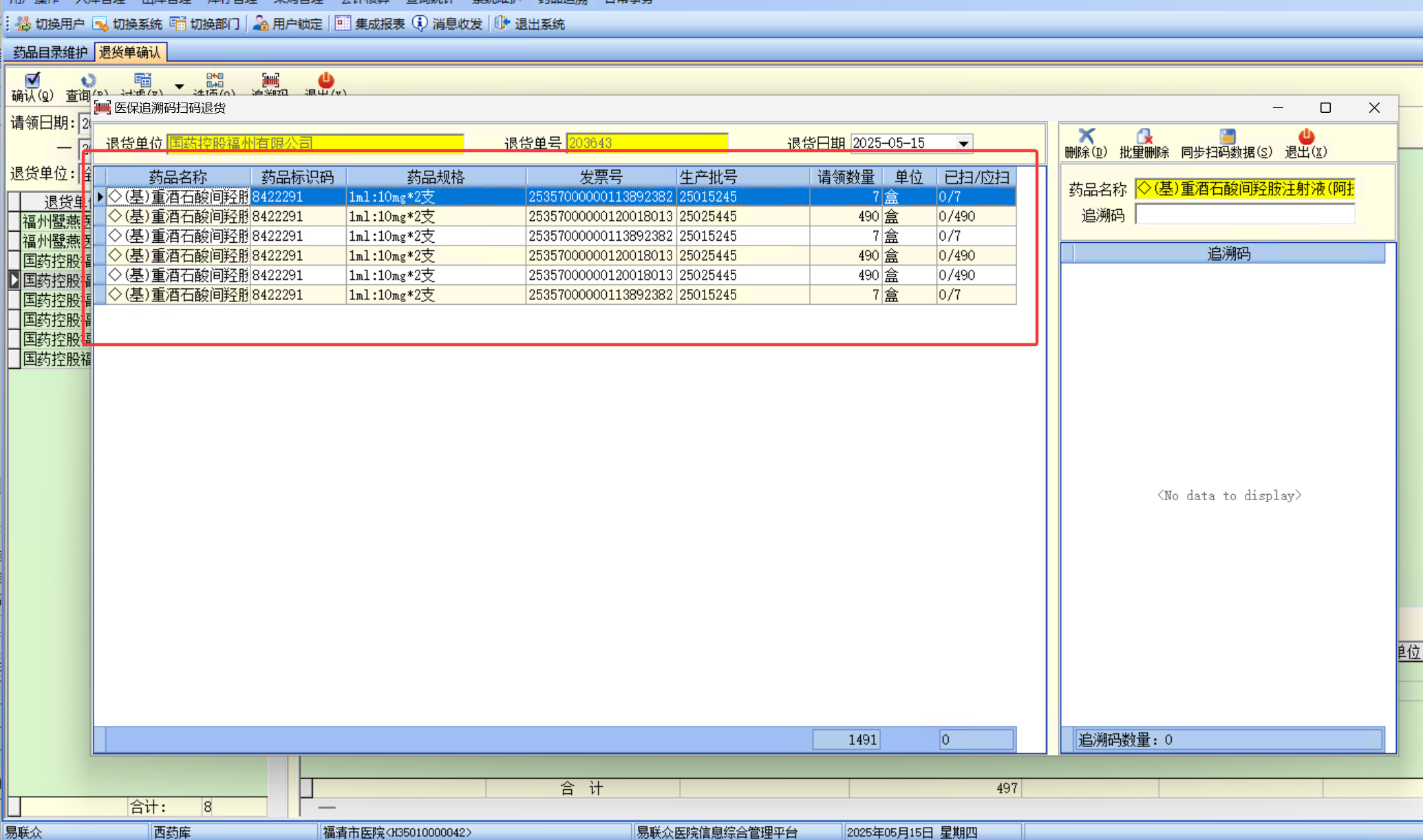Click the 已扫/应扫 column header

click(x=976, y=177)
